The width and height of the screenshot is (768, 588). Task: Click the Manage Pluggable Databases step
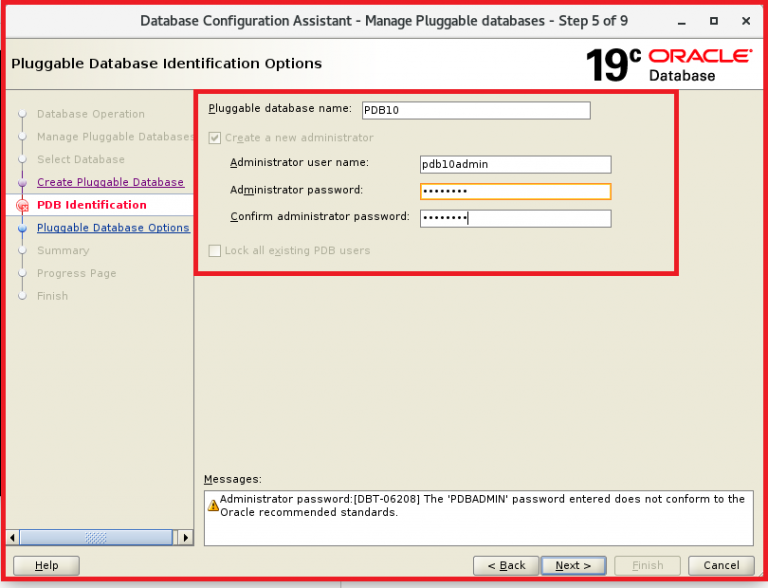(x=115, y=137)
